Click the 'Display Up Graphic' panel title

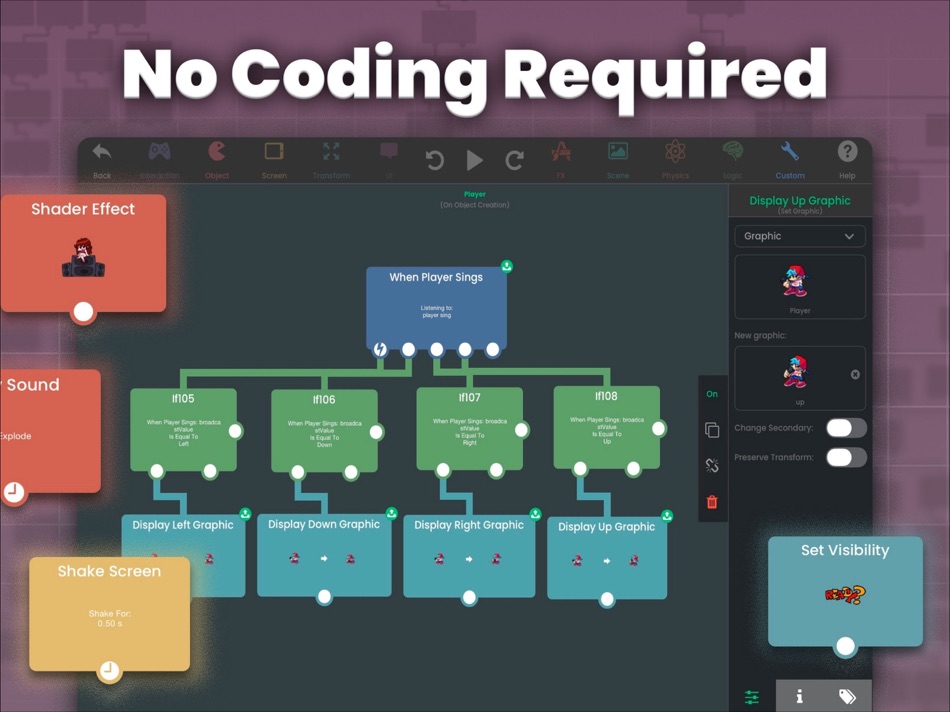click(800, 201)
